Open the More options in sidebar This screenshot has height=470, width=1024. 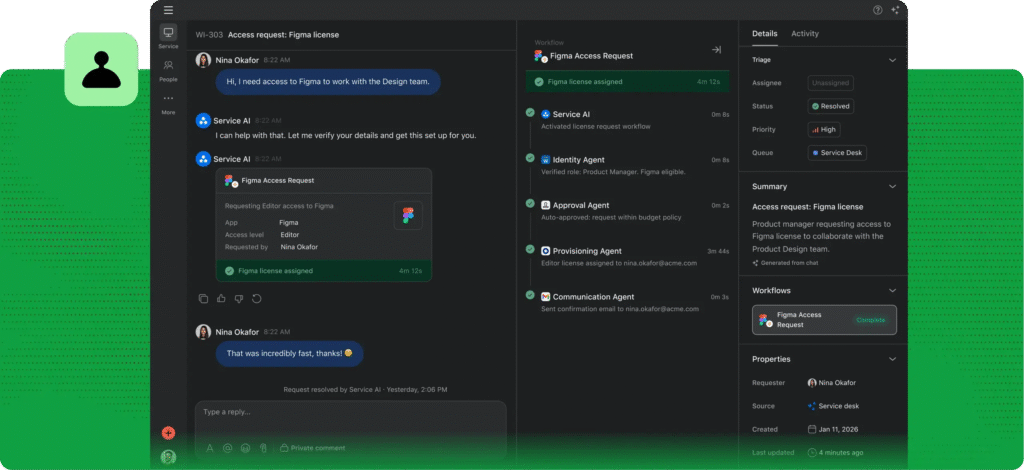pyautogui.click(x=168, y=103)
